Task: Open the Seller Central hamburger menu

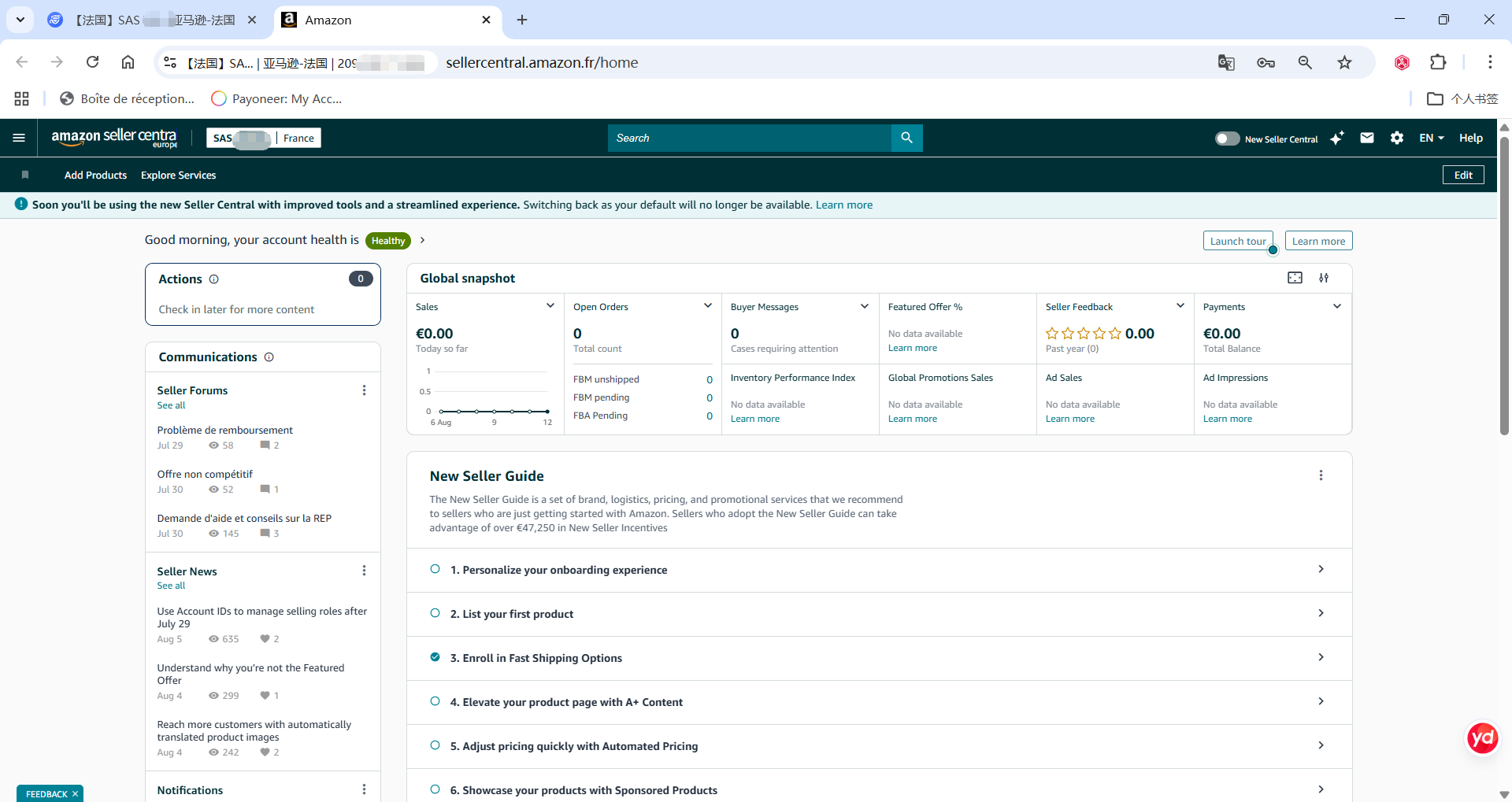Action: pos(19,138)
